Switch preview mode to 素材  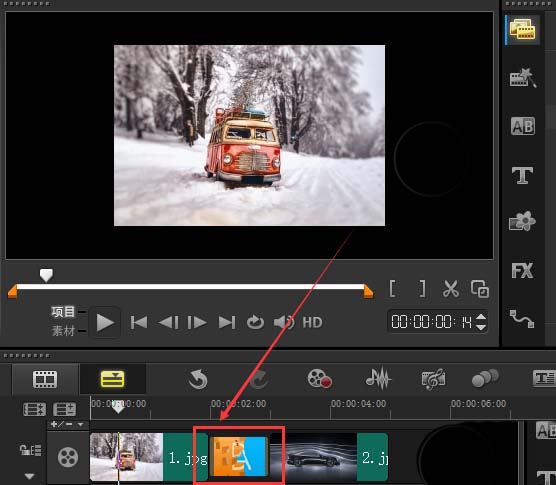coord(63,331)
